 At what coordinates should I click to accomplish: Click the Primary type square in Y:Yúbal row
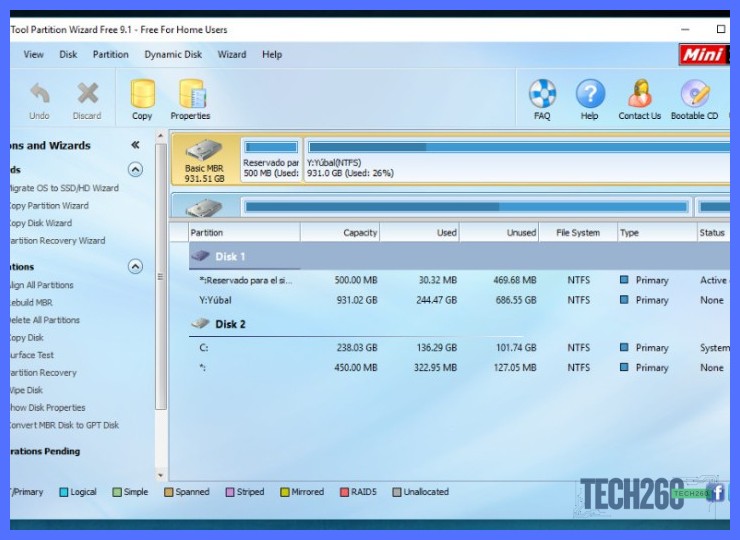click(624, 299)
